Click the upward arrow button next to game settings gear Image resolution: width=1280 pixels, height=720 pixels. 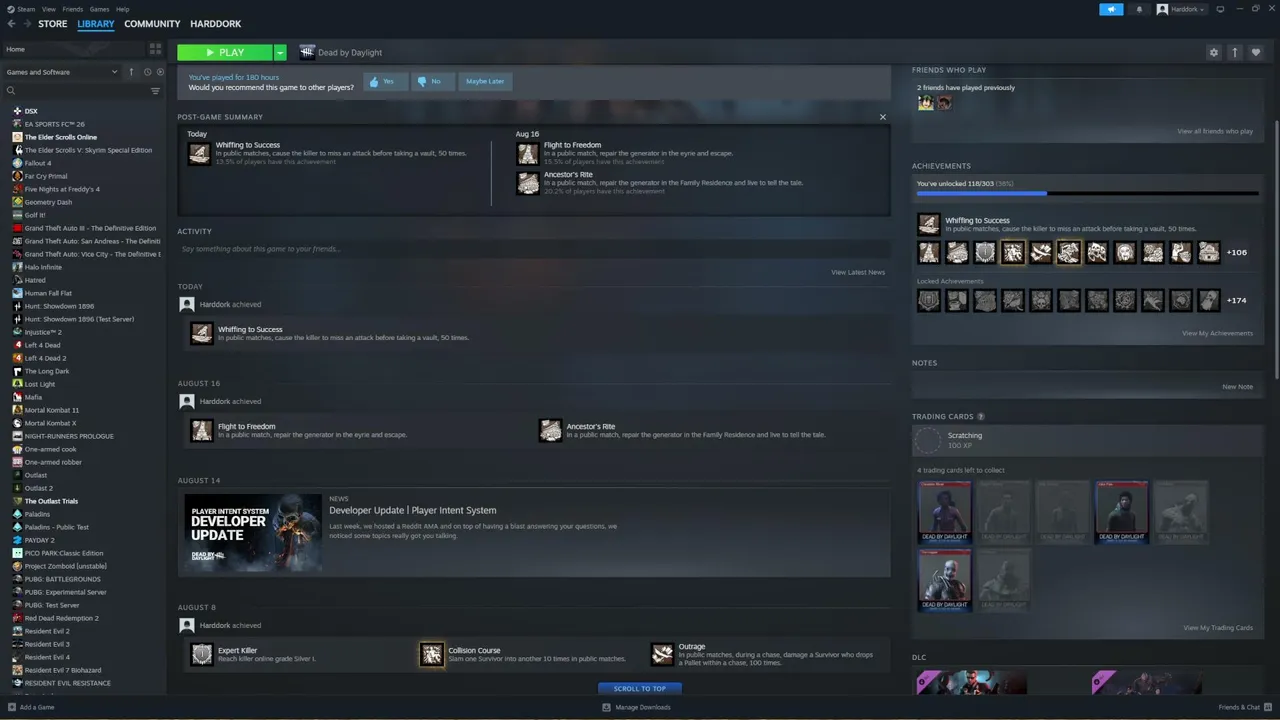[x=1235, y=52]
